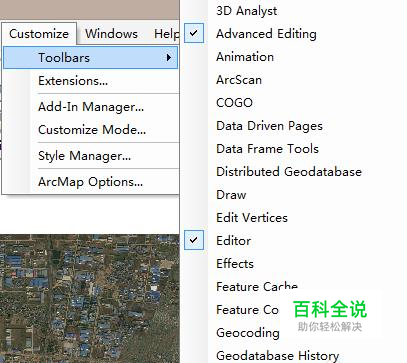Show the Data Frame Tools toolbar

[x=267, y=149]
